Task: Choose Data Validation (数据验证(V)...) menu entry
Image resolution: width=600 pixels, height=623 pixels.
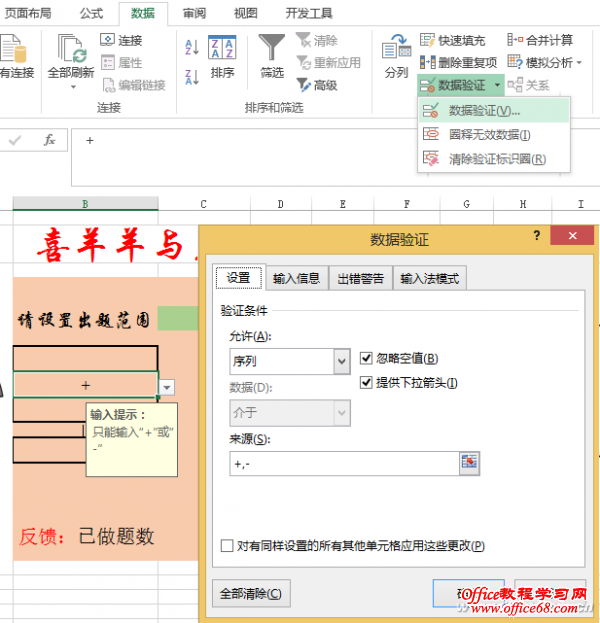Action: [x=494, y=110]
